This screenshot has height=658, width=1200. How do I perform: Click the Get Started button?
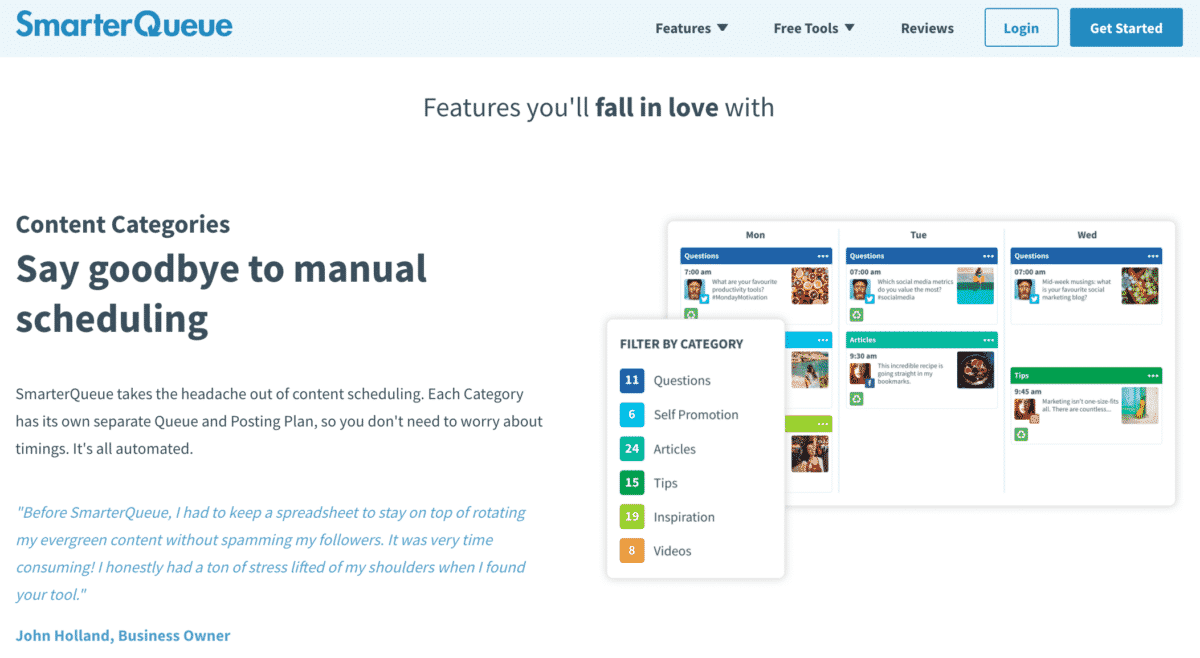tap(1126, 28)
